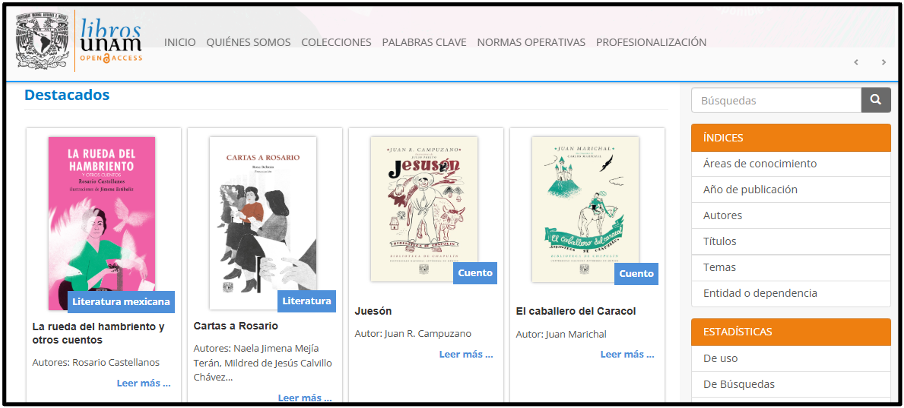
Task: Open PROFESIONALIZACIÓN section
Action: 651,42
